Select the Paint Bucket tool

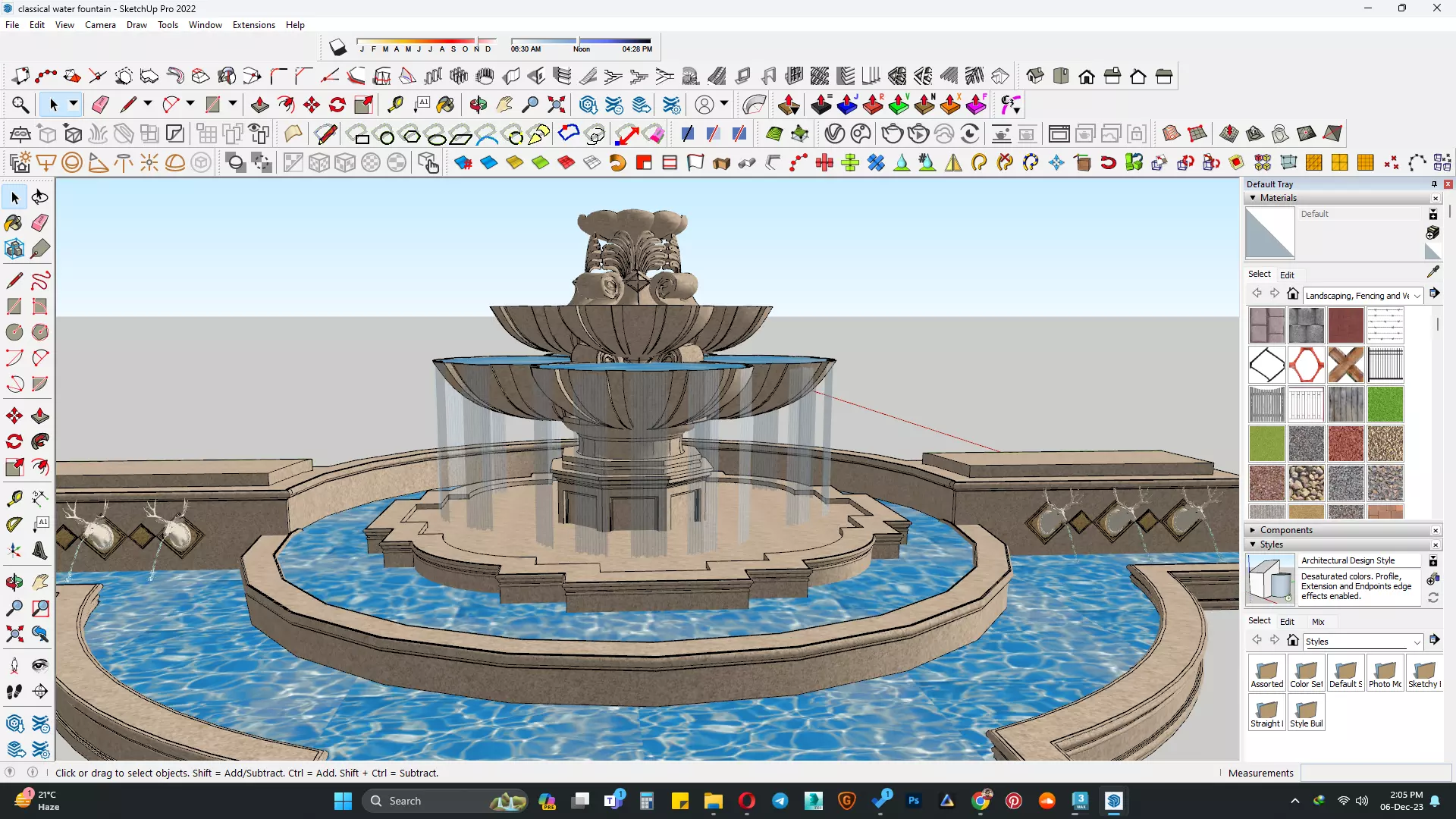(14, 223)
